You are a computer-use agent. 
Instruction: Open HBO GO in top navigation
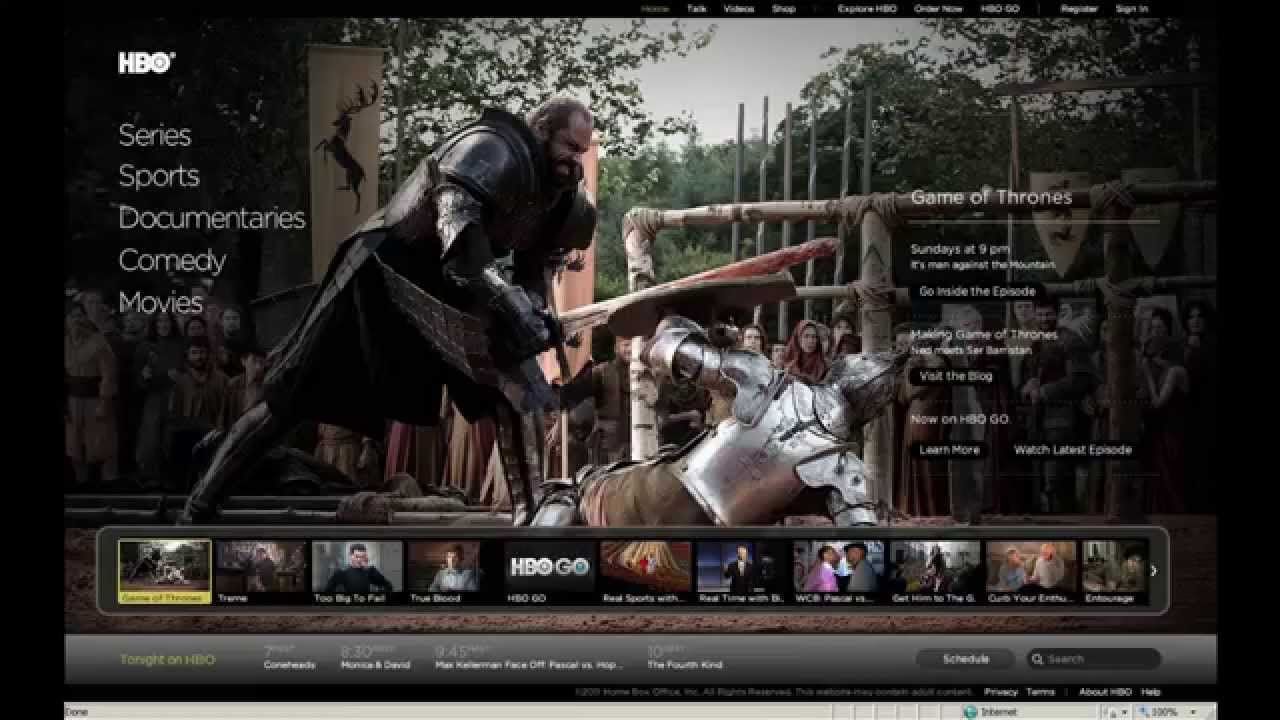point(999,9)
